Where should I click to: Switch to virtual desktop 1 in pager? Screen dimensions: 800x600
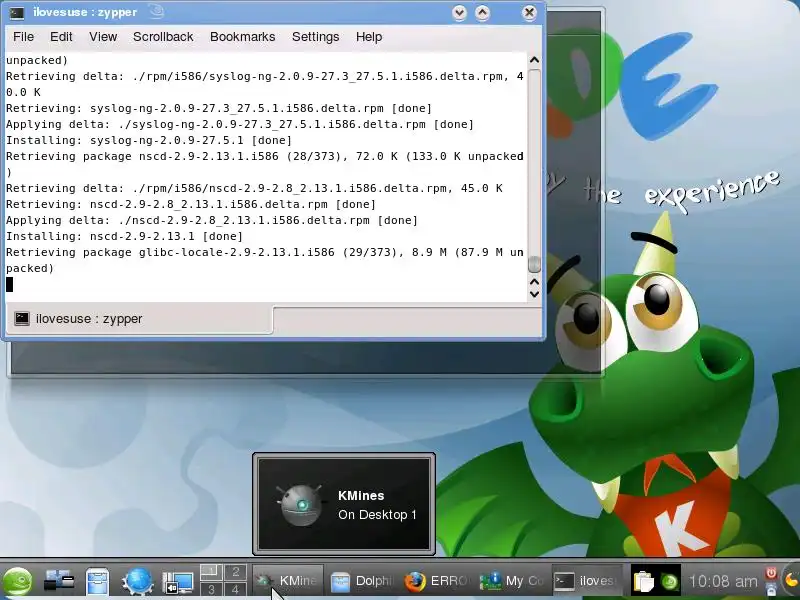click(211, 571)
